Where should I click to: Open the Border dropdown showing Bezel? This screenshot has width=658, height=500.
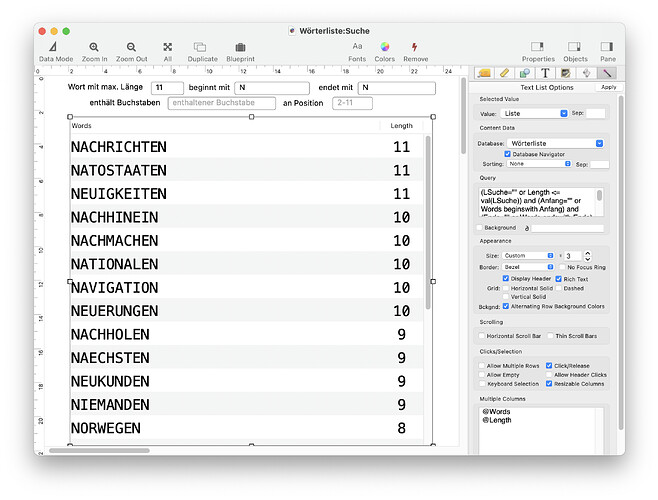pyautogui.click(x=528, y=267)
